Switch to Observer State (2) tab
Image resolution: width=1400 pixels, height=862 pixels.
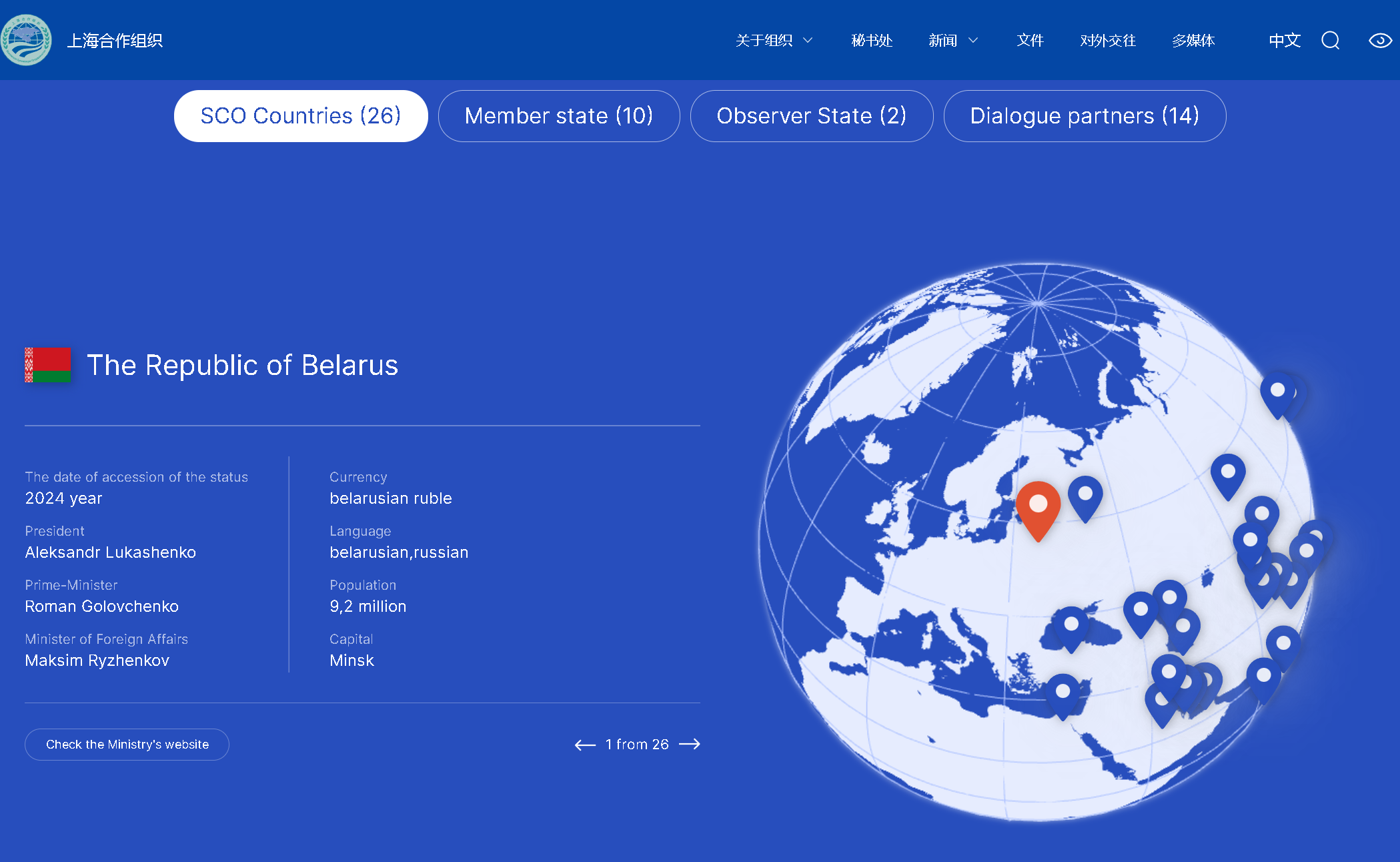tap(811, 116)
